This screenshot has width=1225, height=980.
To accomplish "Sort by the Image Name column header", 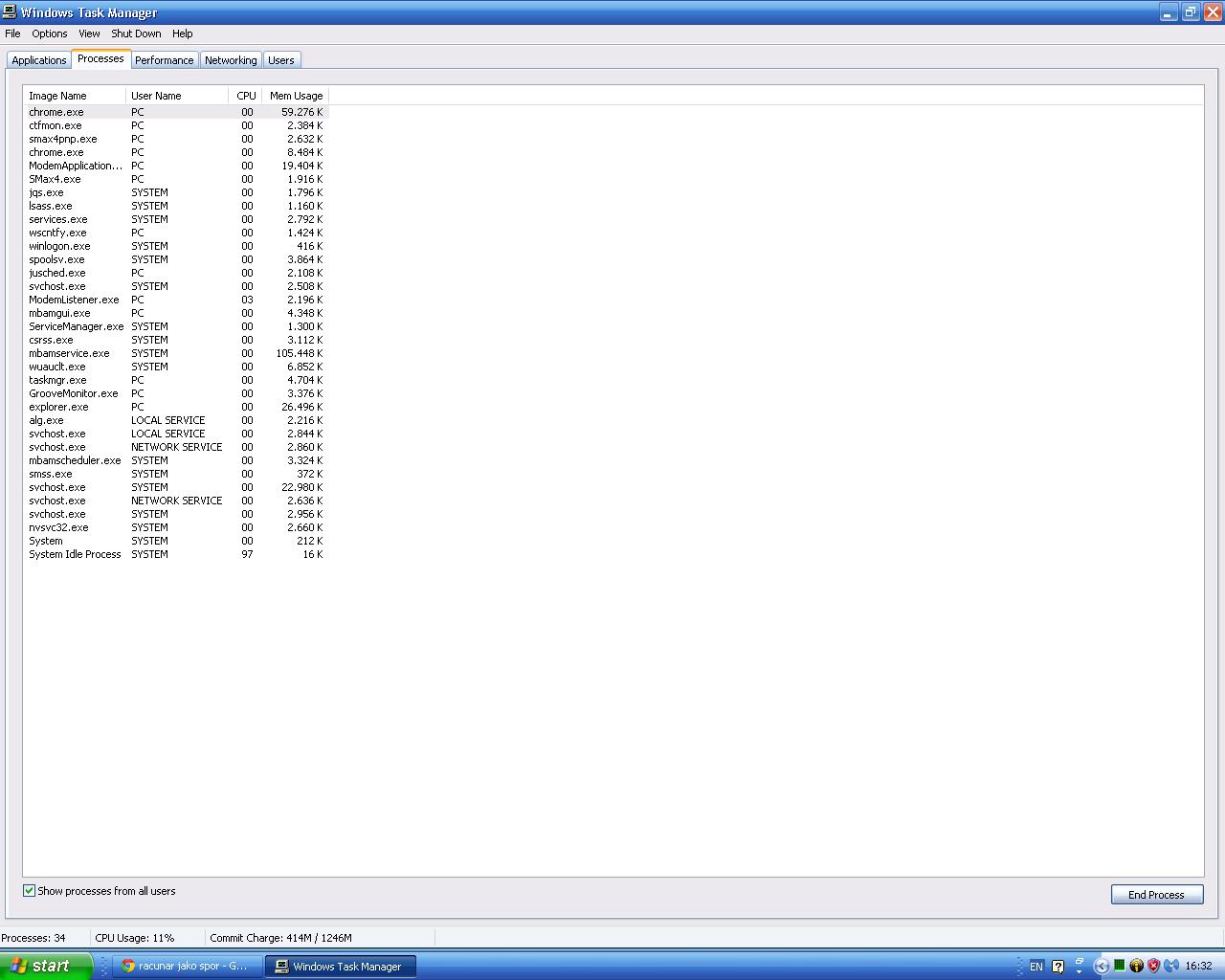I will tap(75, 96).
